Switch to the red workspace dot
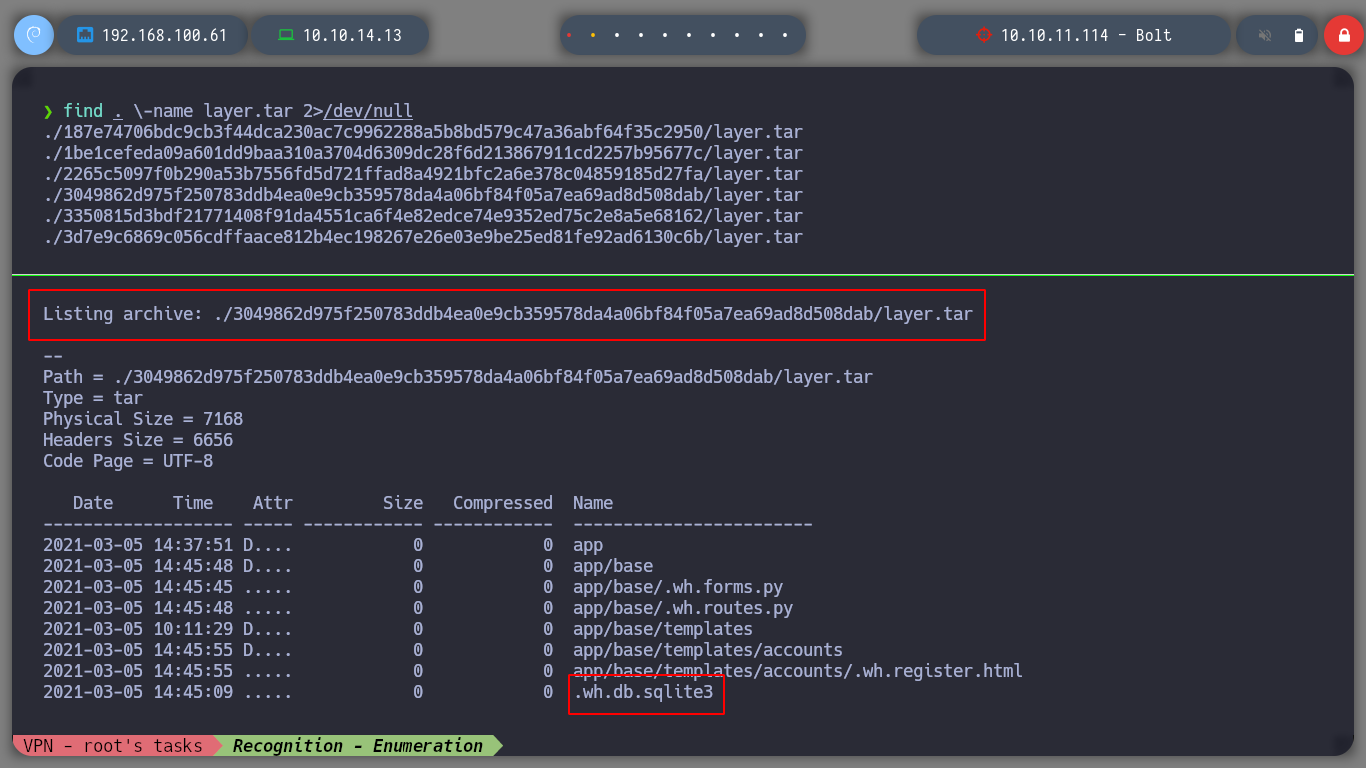Viewport: 1366px width, 768px height. (569, 35)
